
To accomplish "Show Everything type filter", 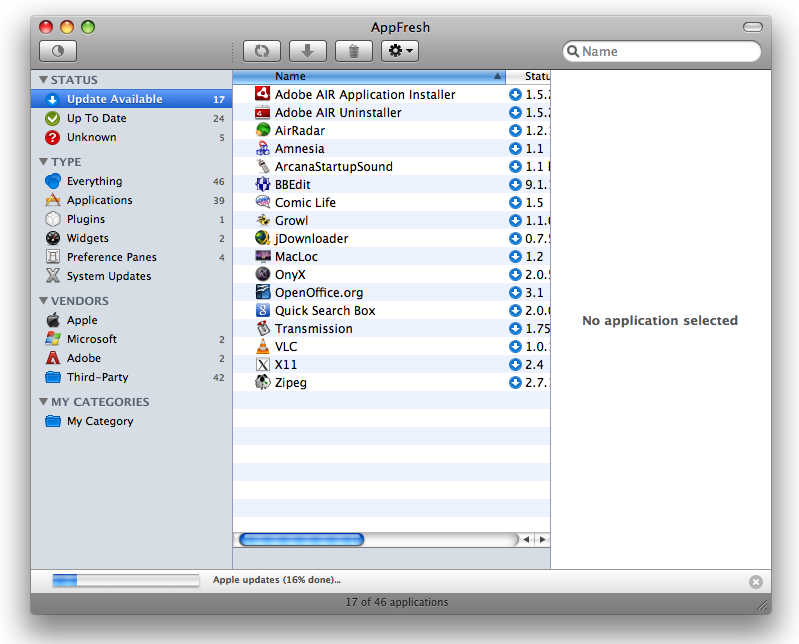I will click(x=131, y=181).
